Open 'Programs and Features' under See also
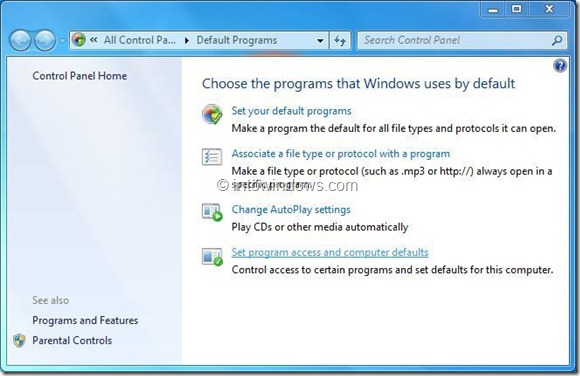 coord(85,320)
